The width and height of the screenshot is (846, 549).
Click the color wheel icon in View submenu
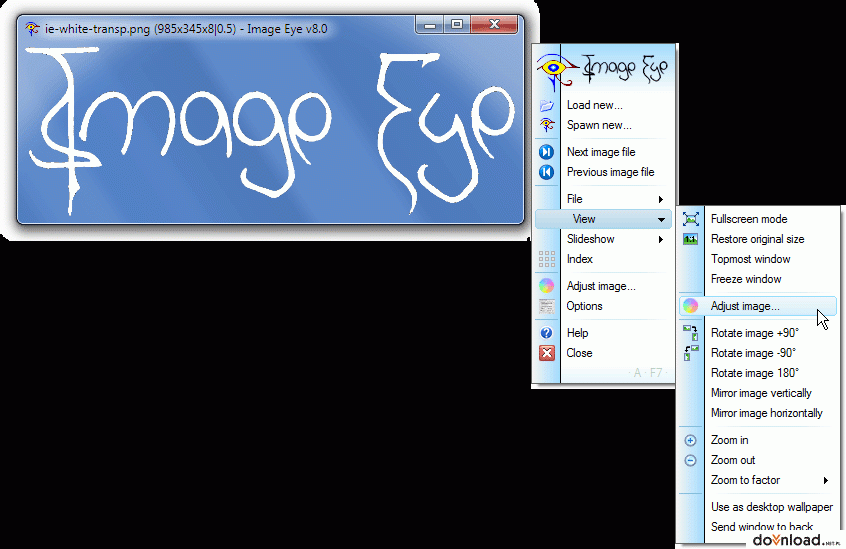(691, 306)
